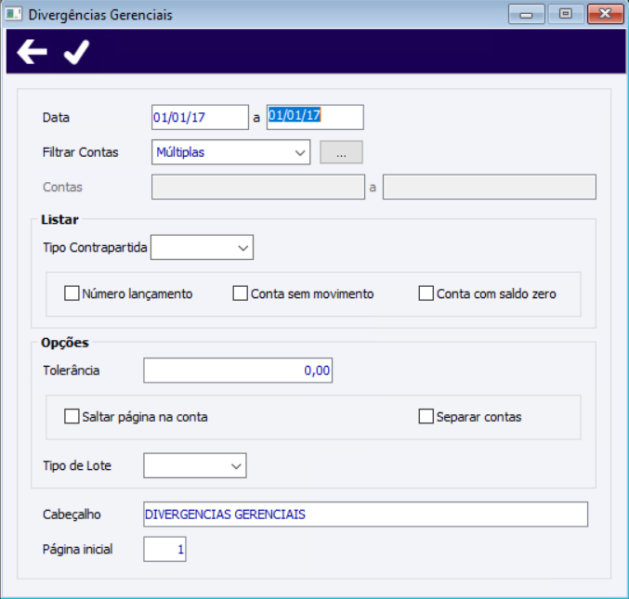The width and height of the screenshot is (629, 599).
Task: Close the Divergências Gerenciais window
Action: click(x=605, y=14)
